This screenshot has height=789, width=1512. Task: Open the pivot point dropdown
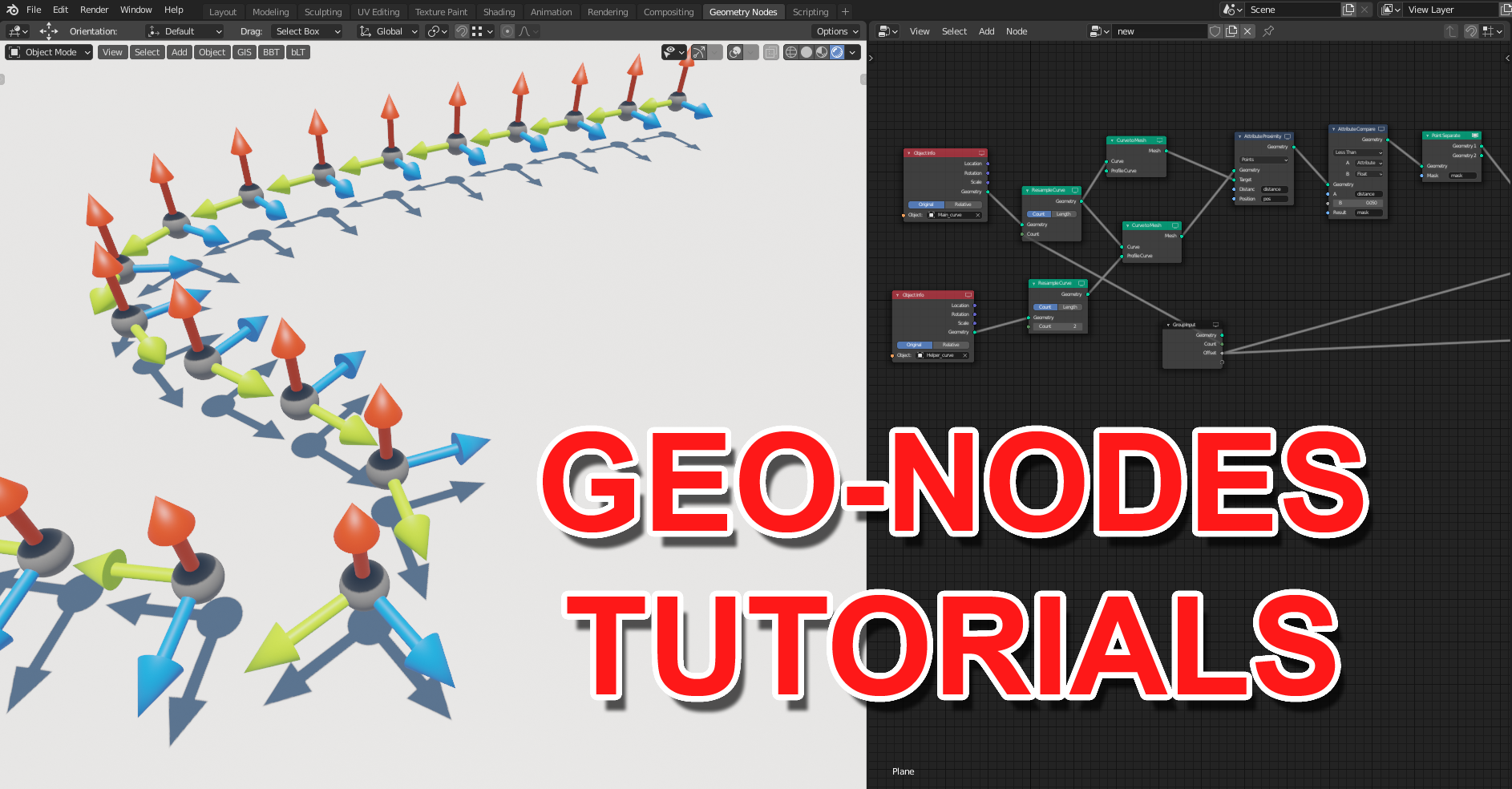pos(438,31)
